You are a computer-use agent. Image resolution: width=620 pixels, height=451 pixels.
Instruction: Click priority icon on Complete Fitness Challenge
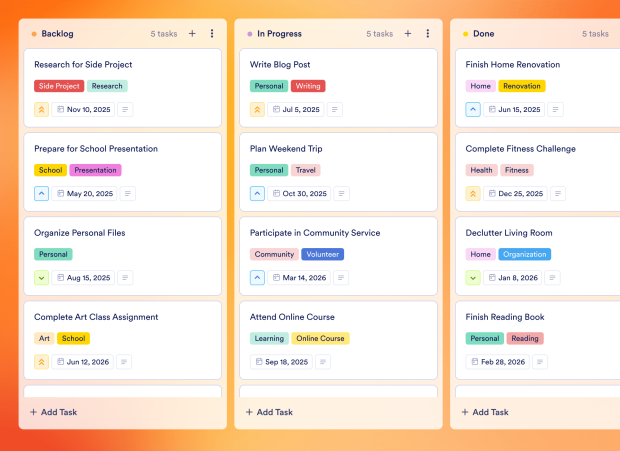coord(473,194)
